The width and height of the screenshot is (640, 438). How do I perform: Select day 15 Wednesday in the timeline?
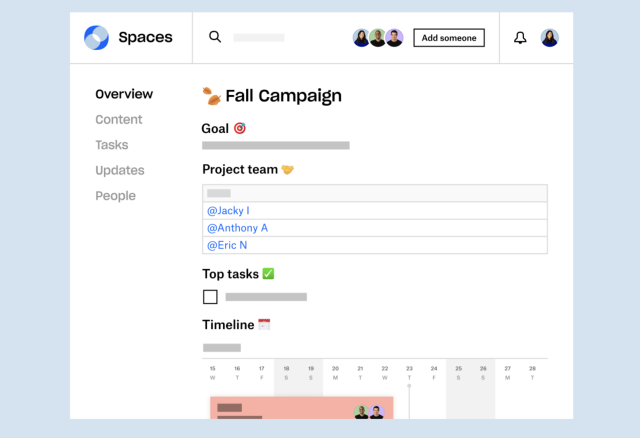[x=212, y=373]
